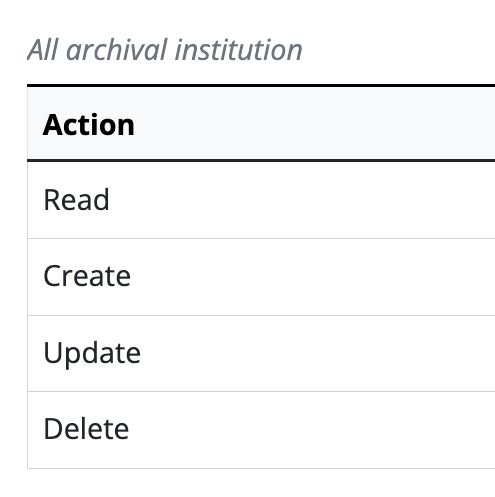Select the Action column header
Viewport: 495px width, 497px height.
click(89, 125)
